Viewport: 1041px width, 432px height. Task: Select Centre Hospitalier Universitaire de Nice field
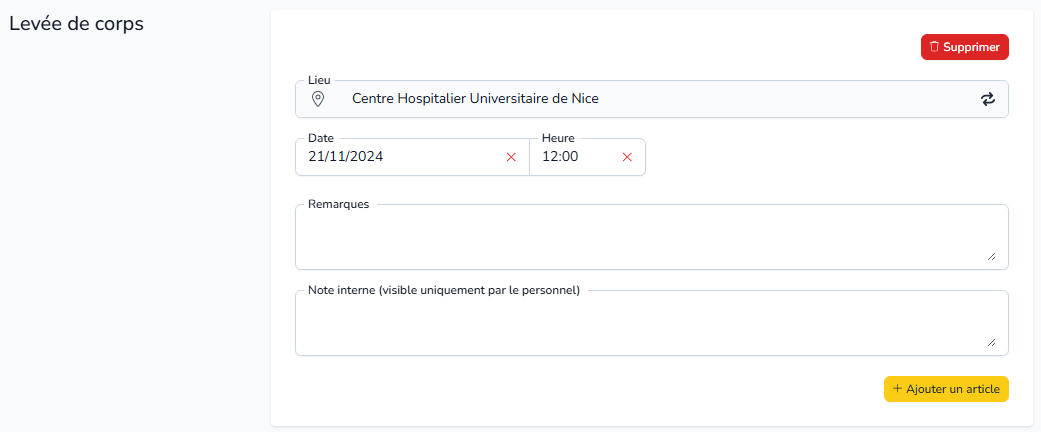click(651, 99)
